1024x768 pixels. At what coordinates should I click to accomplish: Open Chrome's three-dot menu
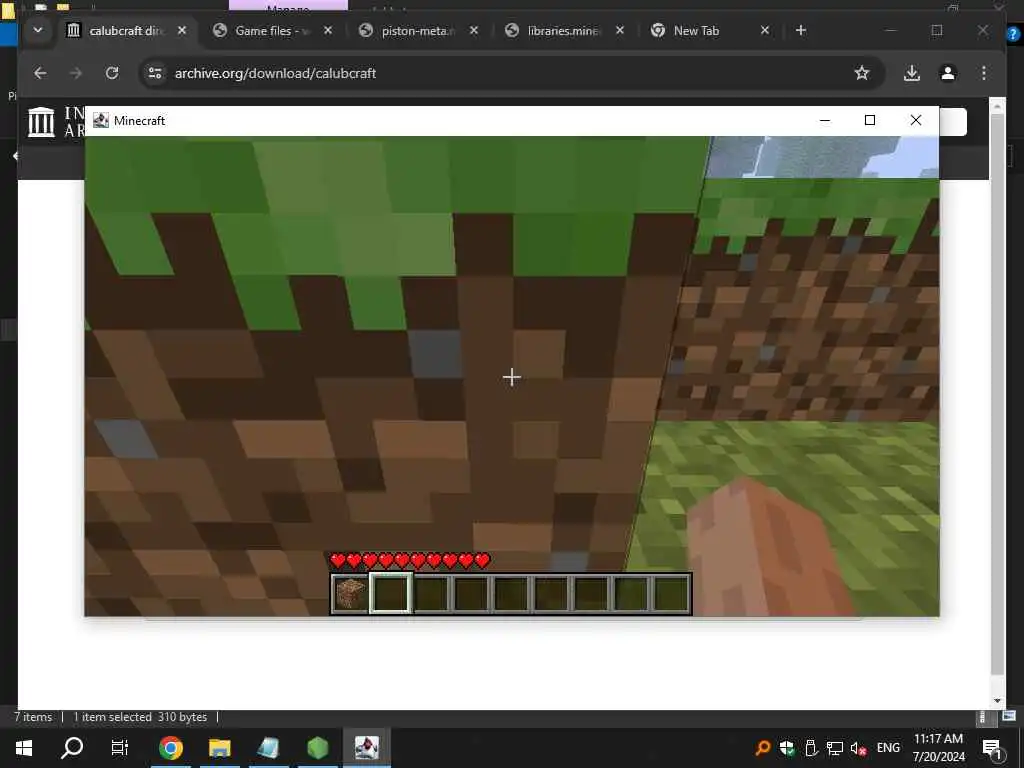pyautogui.click(x=984, y=73)
